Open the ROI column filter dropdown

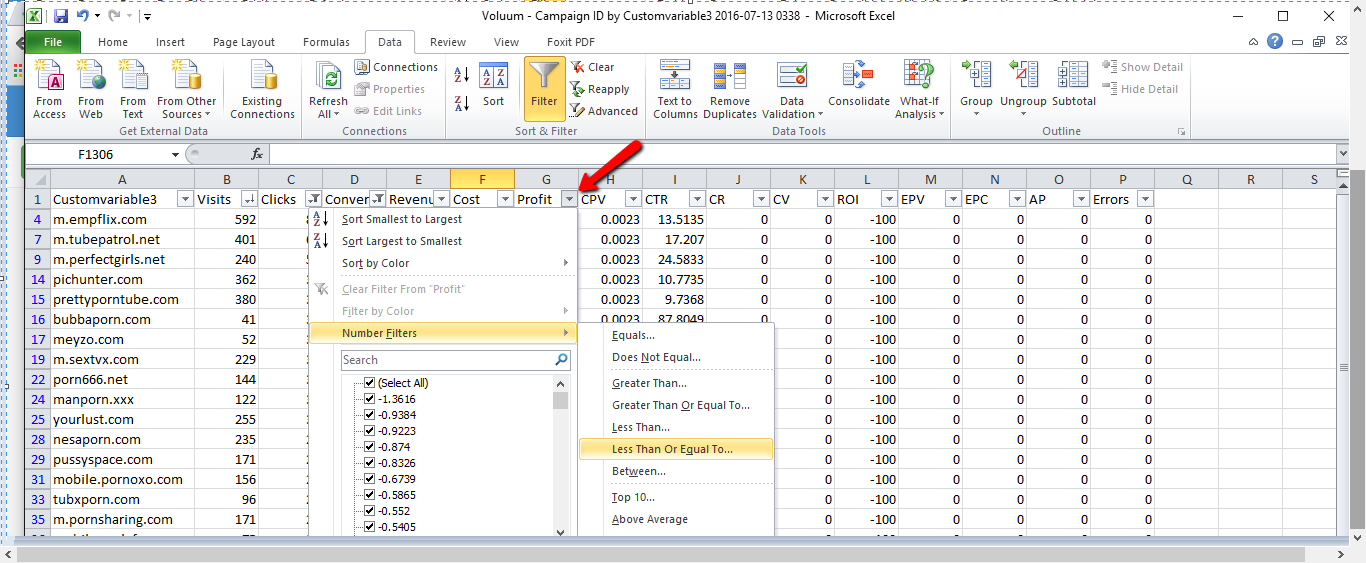click(889, 199)
